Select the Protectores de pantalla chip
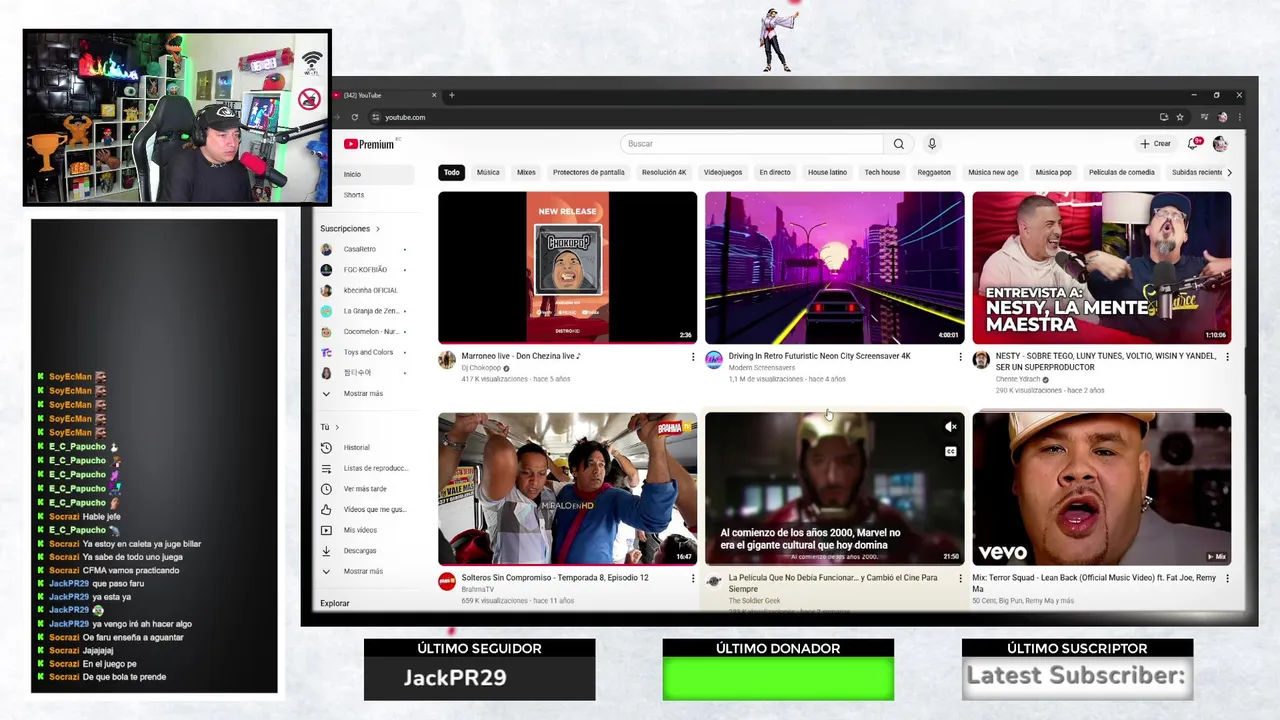The height and width of the screenshot is (720, 1280). click(589, 172)
